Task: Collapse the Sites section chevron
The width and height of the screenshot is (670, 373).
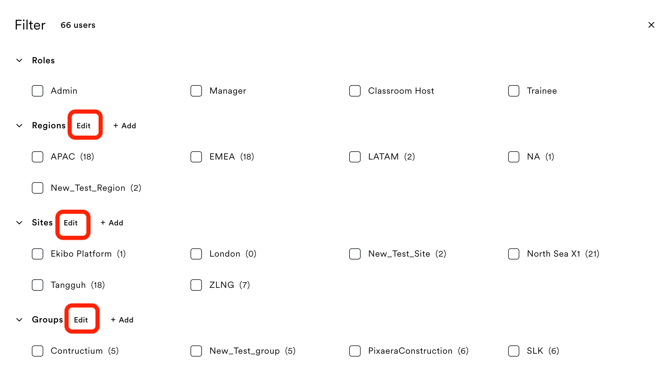Action: tap(19, 223)
